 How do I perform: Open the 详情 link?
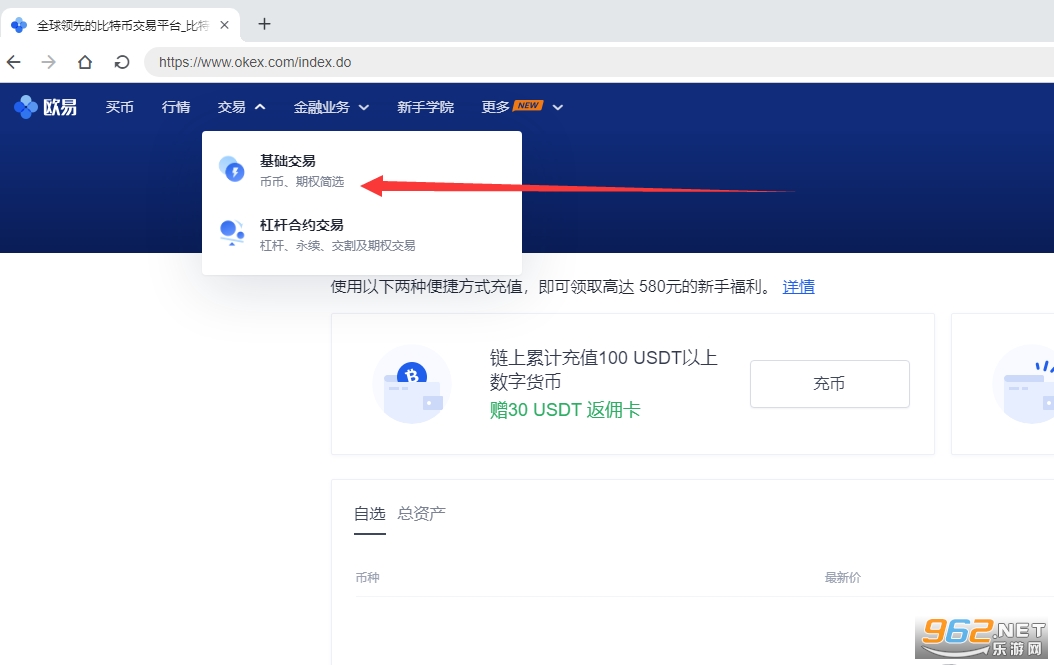click(x=799, y=286)
